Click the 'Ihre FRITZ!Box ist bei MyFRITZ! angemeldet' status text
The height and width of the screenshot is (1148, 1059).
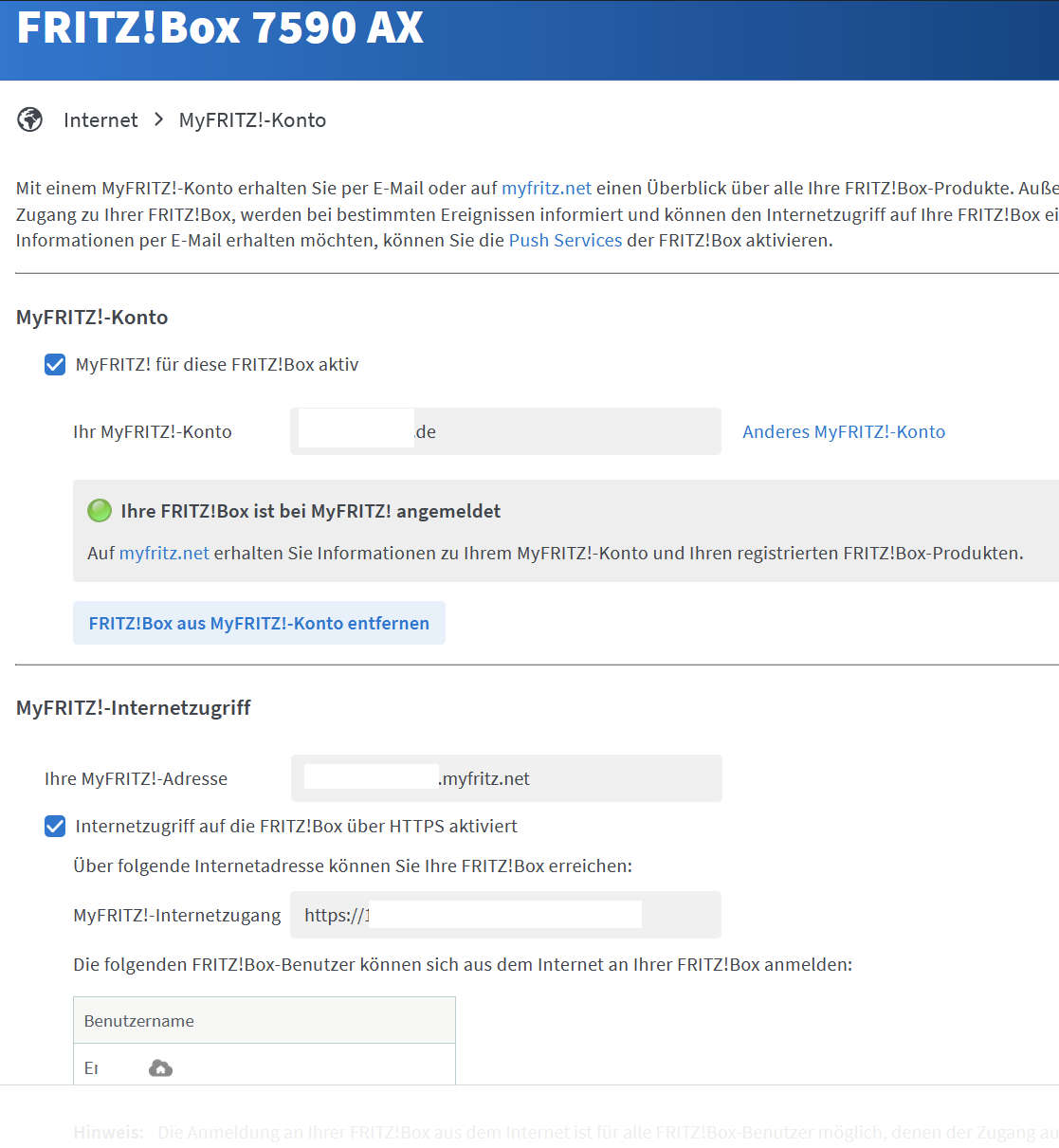point(310,511)
